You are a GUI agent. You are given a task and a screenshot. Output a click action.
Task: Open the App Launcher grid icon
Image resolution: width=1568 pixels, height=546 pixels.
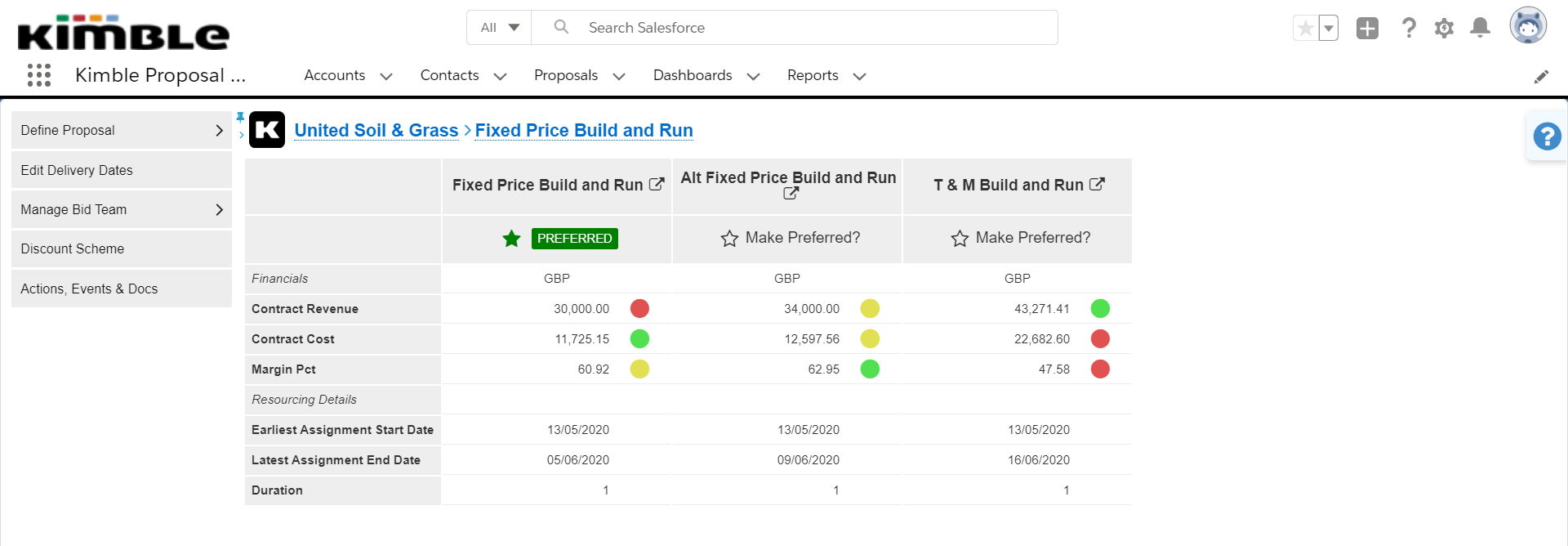39,75
